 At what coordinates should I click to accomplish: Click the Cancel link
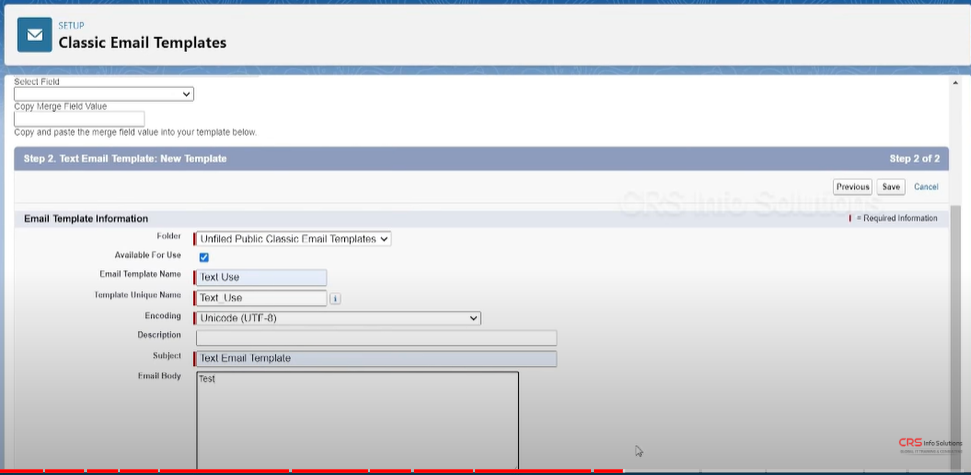click(926, 187)
